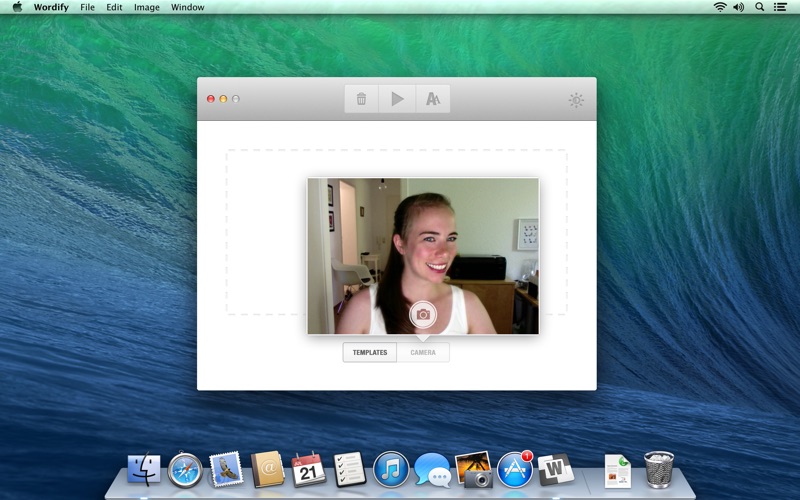Open the Image menu

tap(146, 7)
